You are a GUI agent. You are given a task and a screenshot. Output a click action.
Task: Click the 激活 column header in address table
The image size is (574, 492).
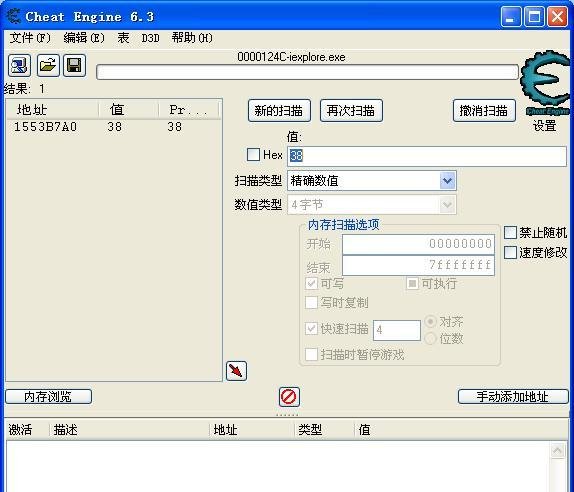point(27,430)
